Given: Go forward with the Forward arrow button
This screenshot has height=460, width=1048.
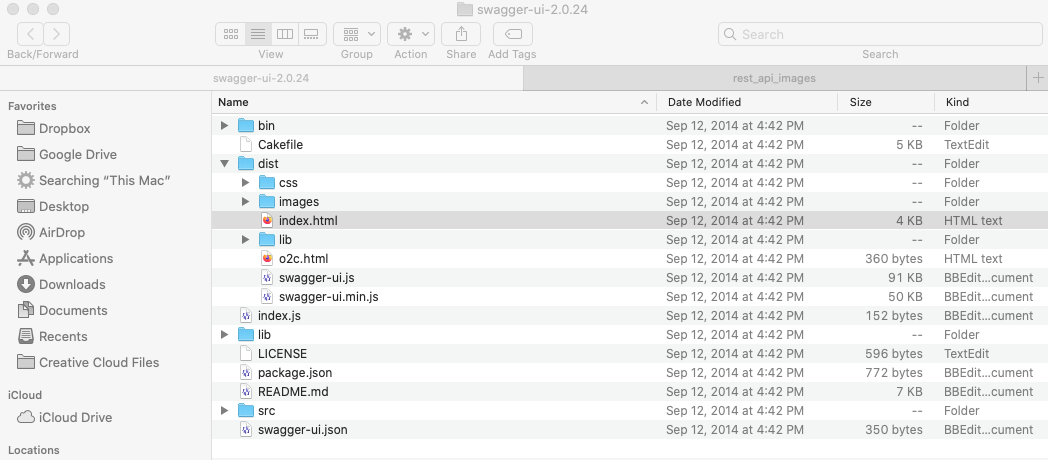Looking at the screenshot, I should coord(57,34).
